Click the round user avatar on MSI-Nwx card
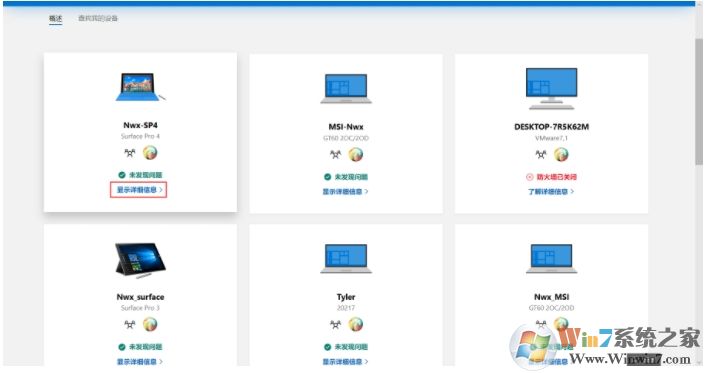Viewport: 707px width, 373px height. [x=356, y=155]
